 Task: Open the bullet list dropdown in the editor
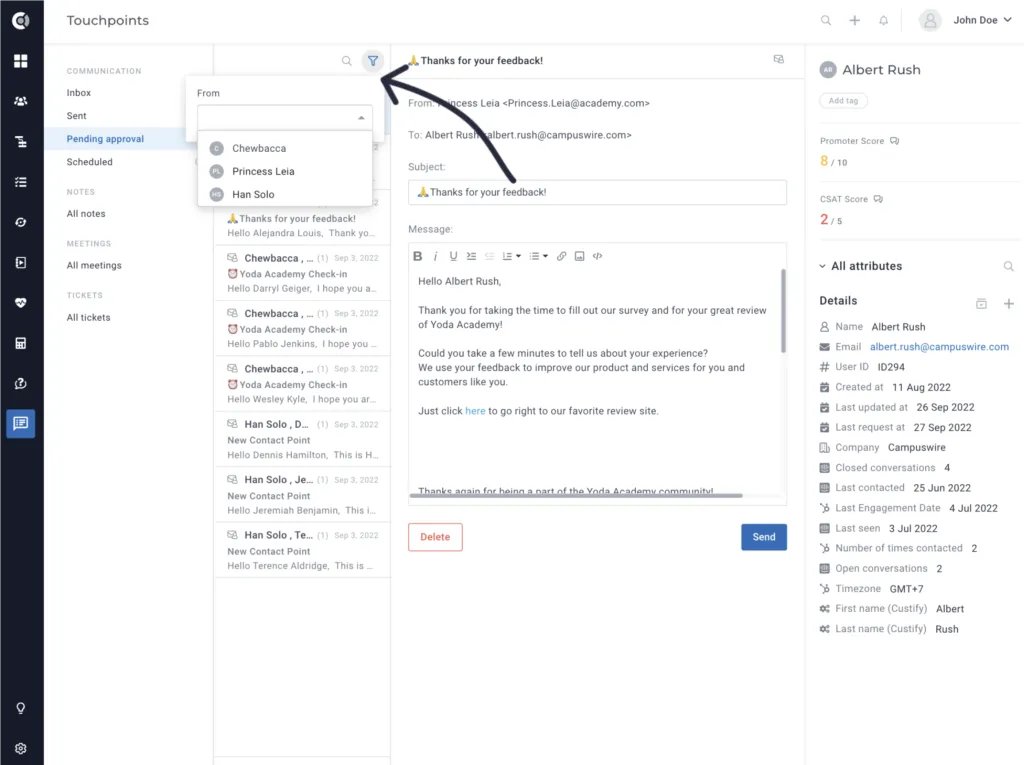click(539, 256)
